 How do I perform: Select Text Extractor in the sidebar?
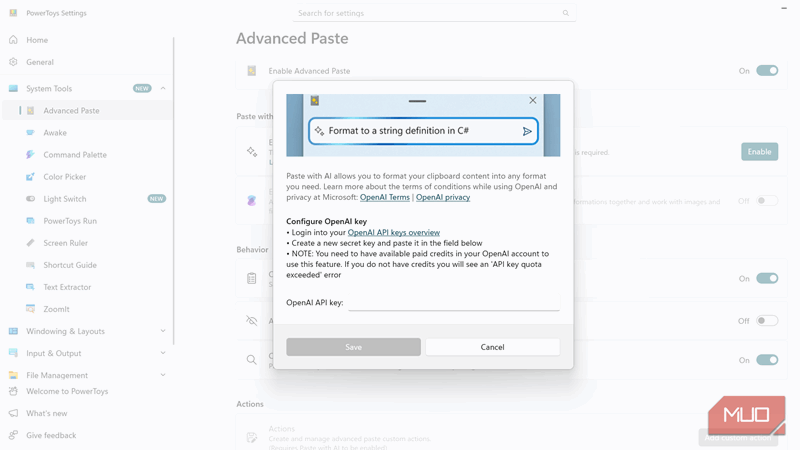[87, 287]
